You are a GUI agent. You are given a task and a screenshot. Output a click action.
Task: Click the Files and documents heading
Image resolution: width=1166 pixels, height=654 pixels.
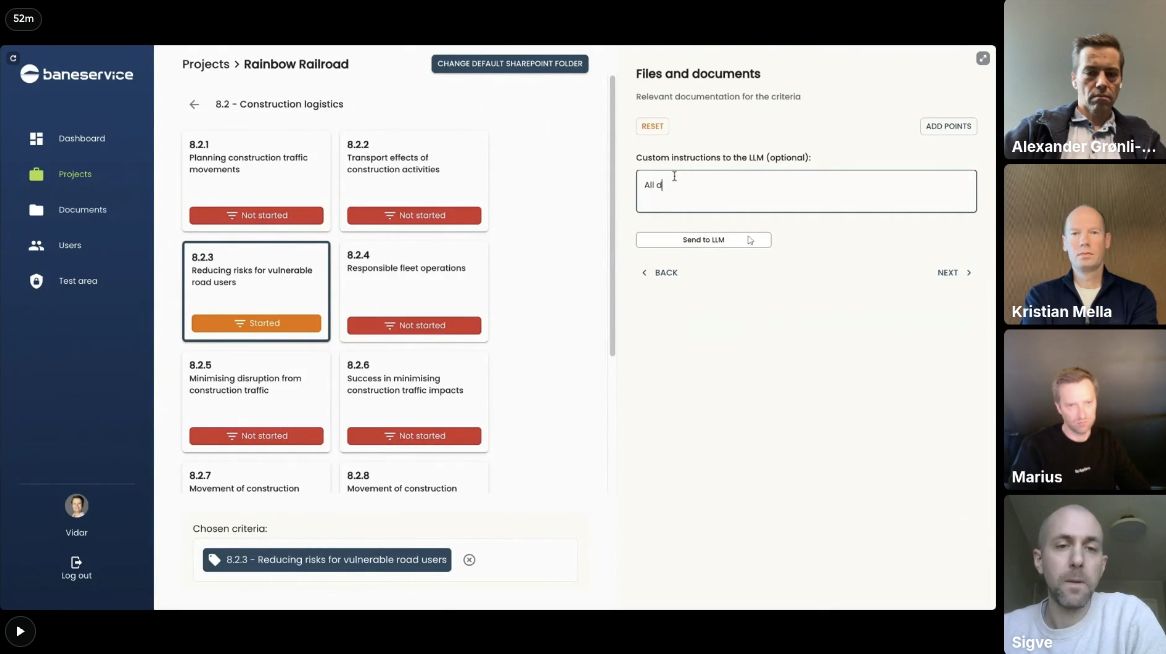(x=698, y=74)
